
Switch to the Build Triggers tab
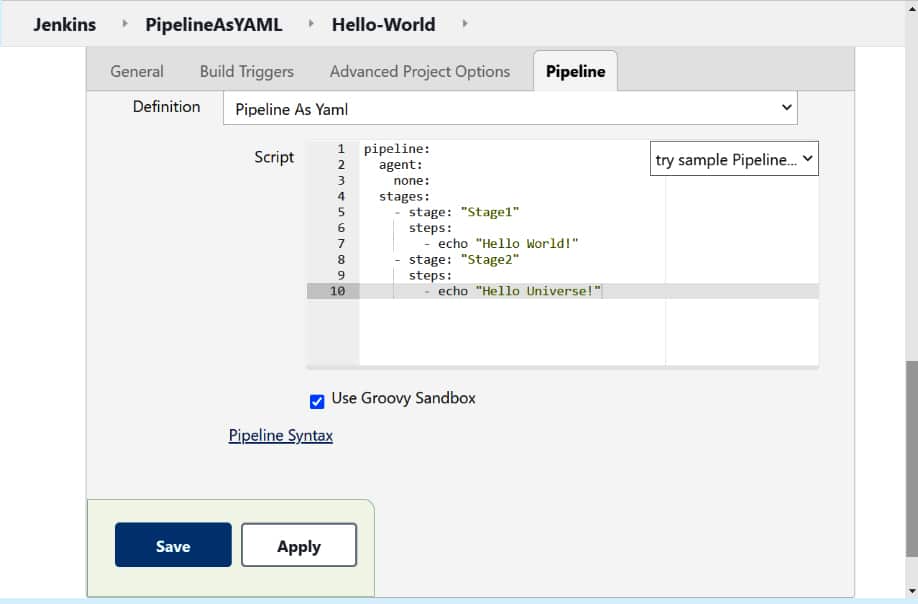[x=246, y=71]
